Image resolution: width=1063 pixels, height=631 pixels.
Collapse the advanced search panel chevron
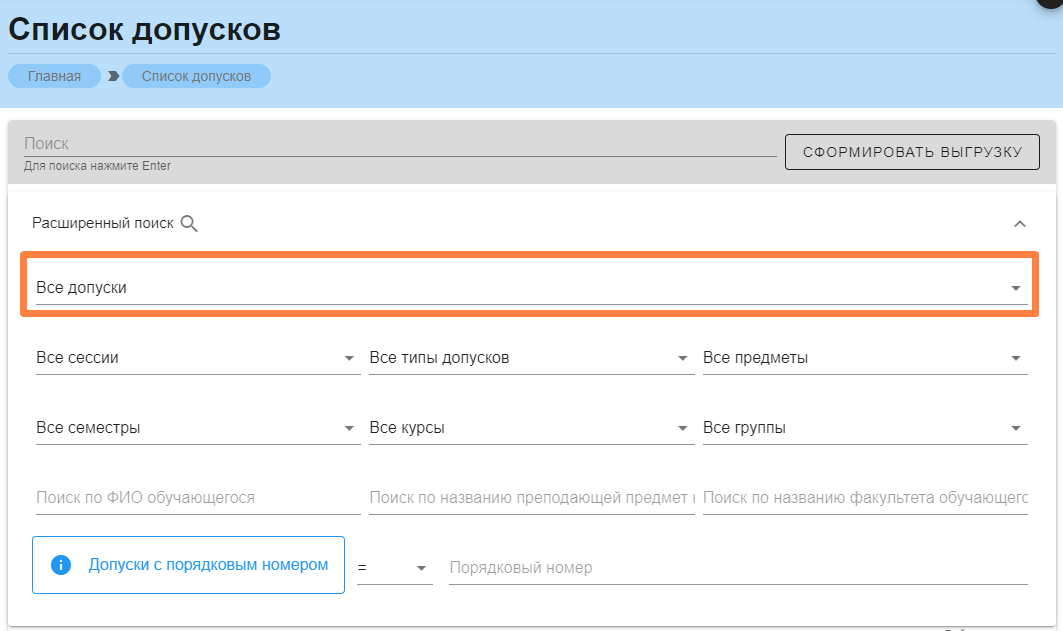coord(1019,224)
